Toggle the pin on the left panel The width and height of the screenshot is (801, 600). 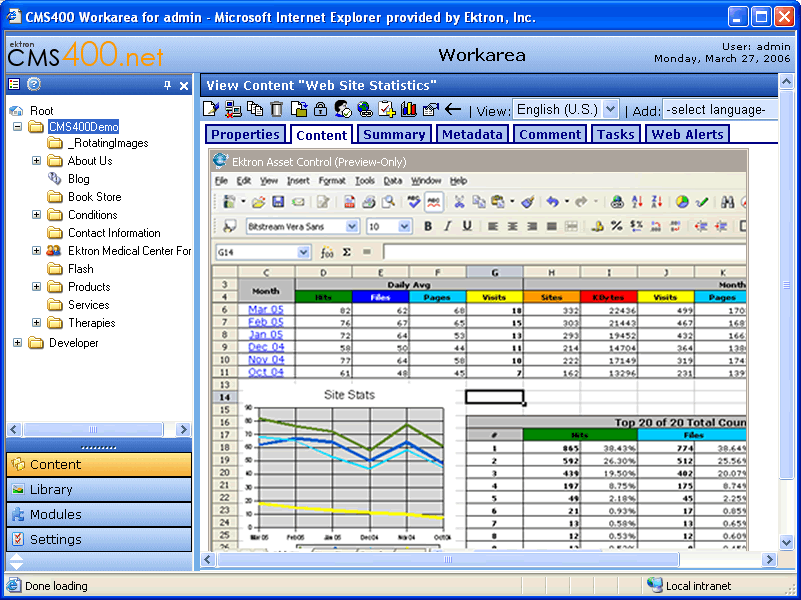[x=168, y=85]
